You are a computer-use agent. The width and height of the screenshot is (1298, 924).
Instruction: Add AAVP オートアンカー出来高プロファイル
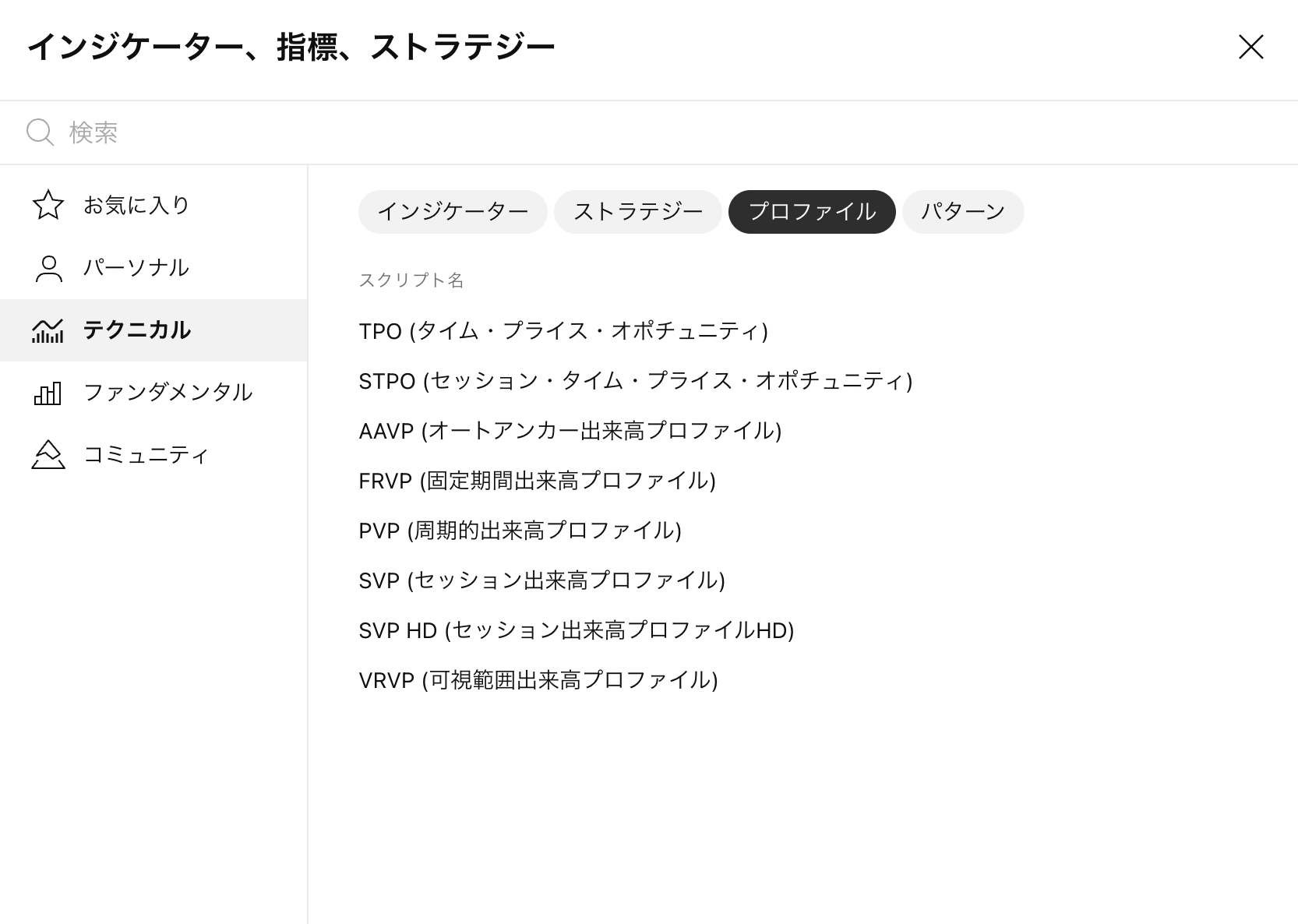pyautogui.click(x=570, y=431)
